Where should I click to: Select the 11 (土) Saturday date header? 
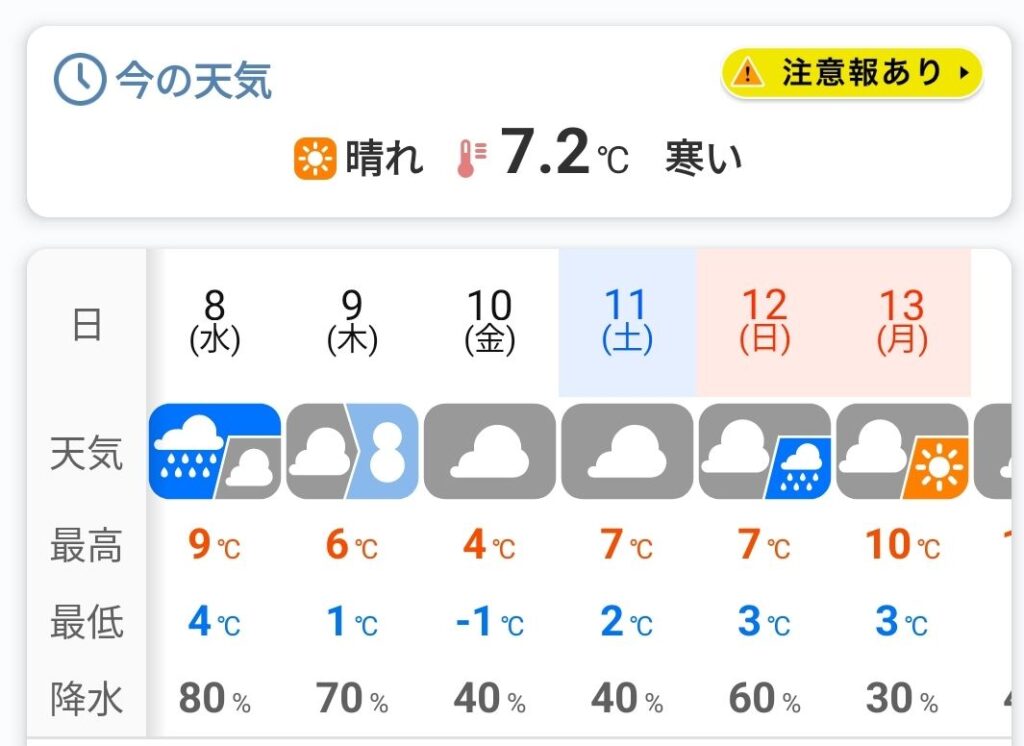tap(627, 322)
